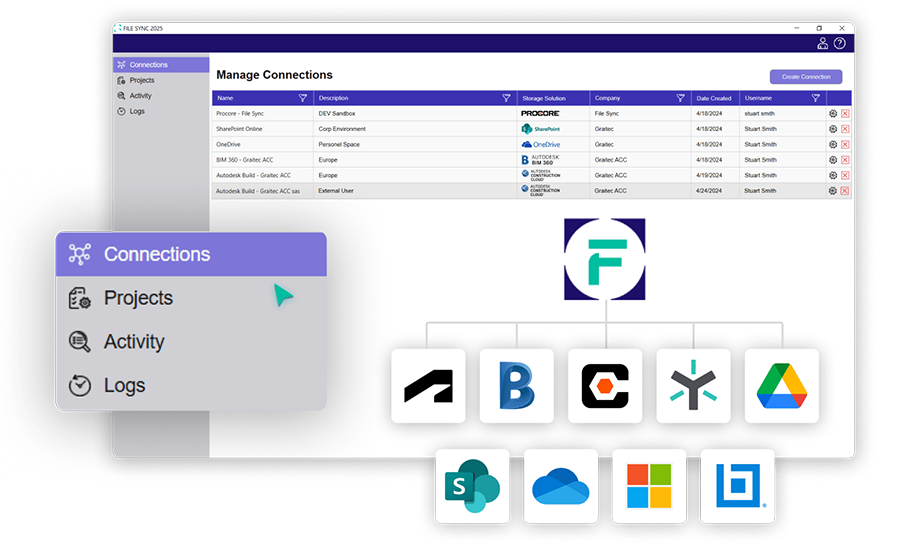
Task: Click Connections network icon in enlarged callout
Action: click(80, 254)
